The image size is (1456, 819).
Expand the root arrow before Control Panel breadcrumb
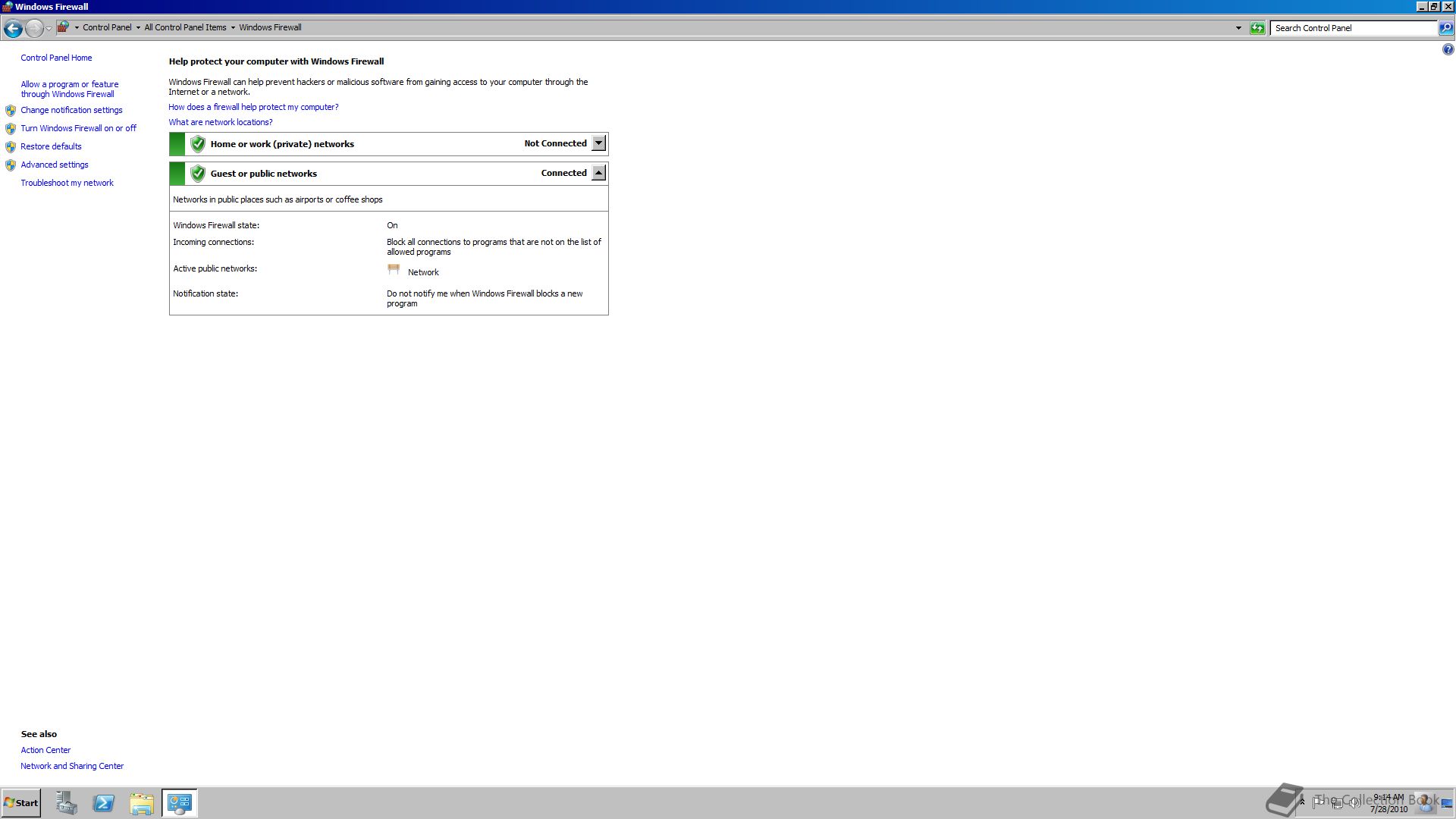tap(77, 28)
